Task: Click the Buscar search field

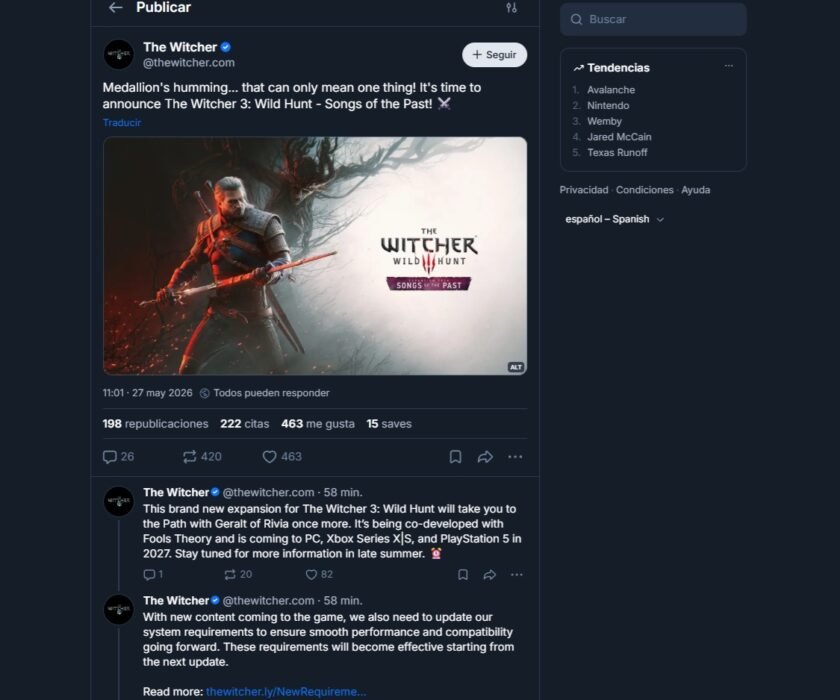Action: pyautogui.click(x=653, y=19)
